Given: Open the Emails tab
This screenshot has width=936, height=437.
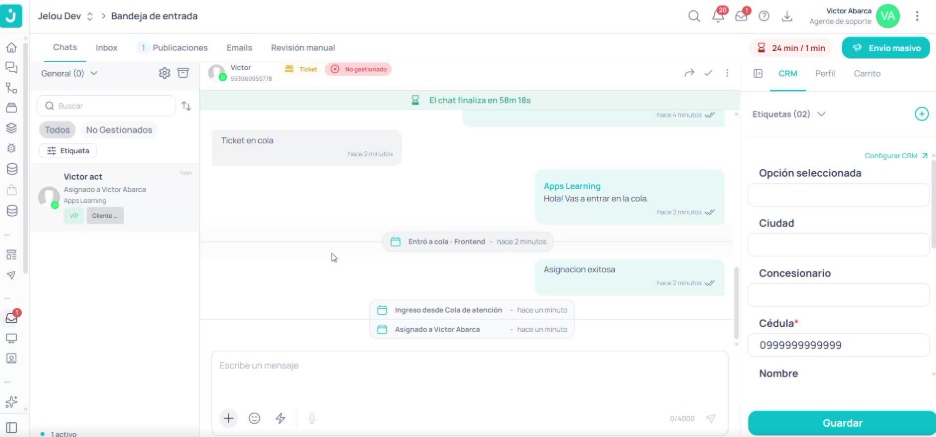Looking at the screenshot, I should point(239,48).
